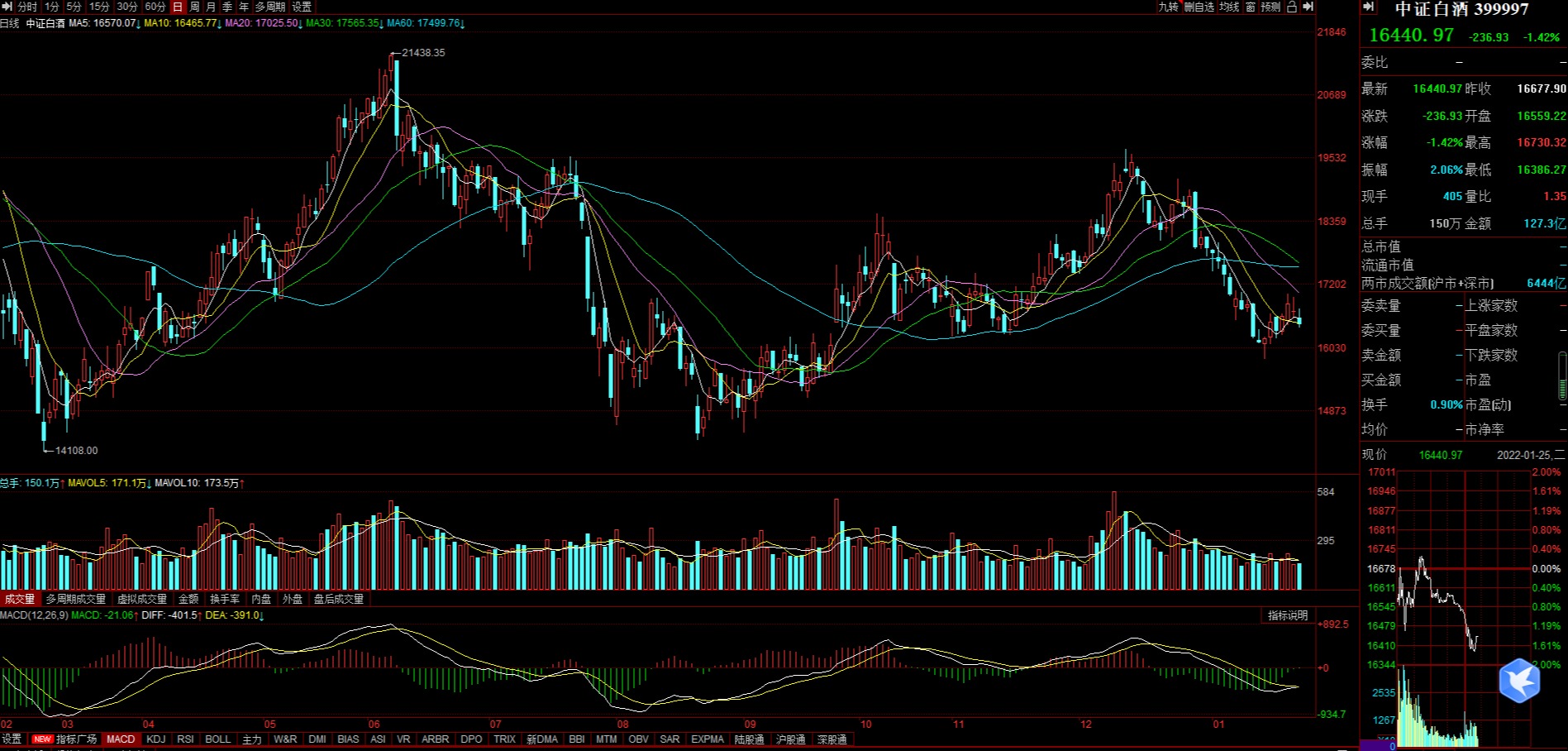
Task: Select the 5分 period
Action: 74,7
